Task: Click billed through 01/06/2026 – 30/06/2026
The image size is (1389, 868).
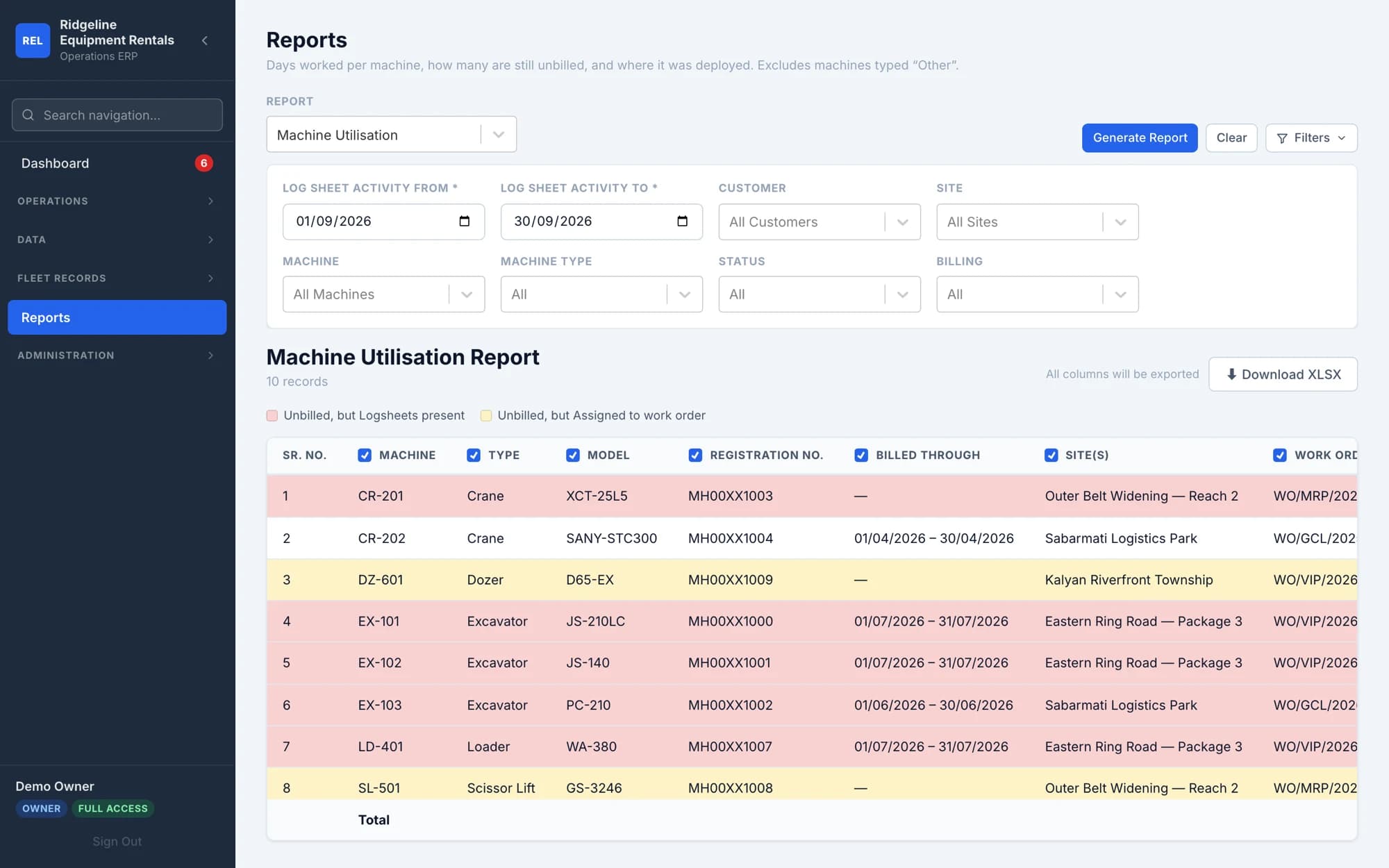Action: click(933, 705)
